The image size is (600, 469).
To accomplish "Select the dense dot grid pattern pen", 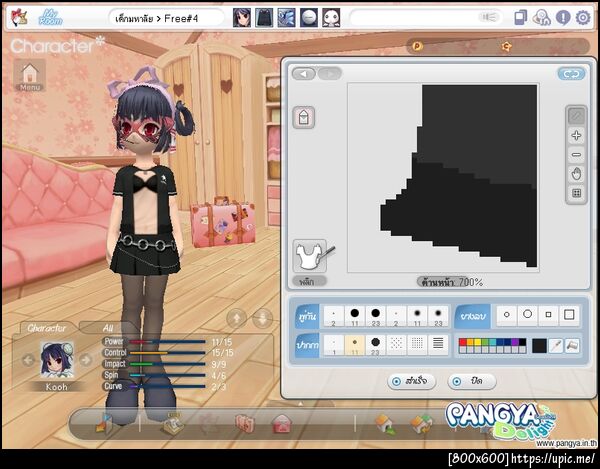I will 417,344.
